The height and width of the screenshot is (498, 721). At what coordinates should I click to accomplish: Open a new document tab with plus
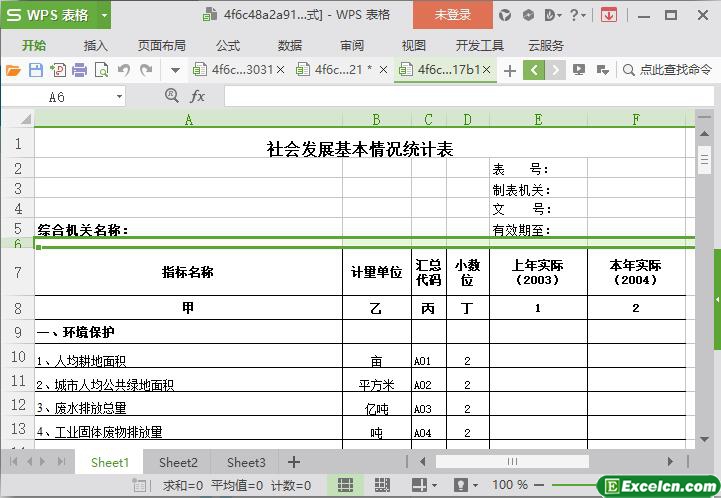pyautogui.click(x=510, y=70)
